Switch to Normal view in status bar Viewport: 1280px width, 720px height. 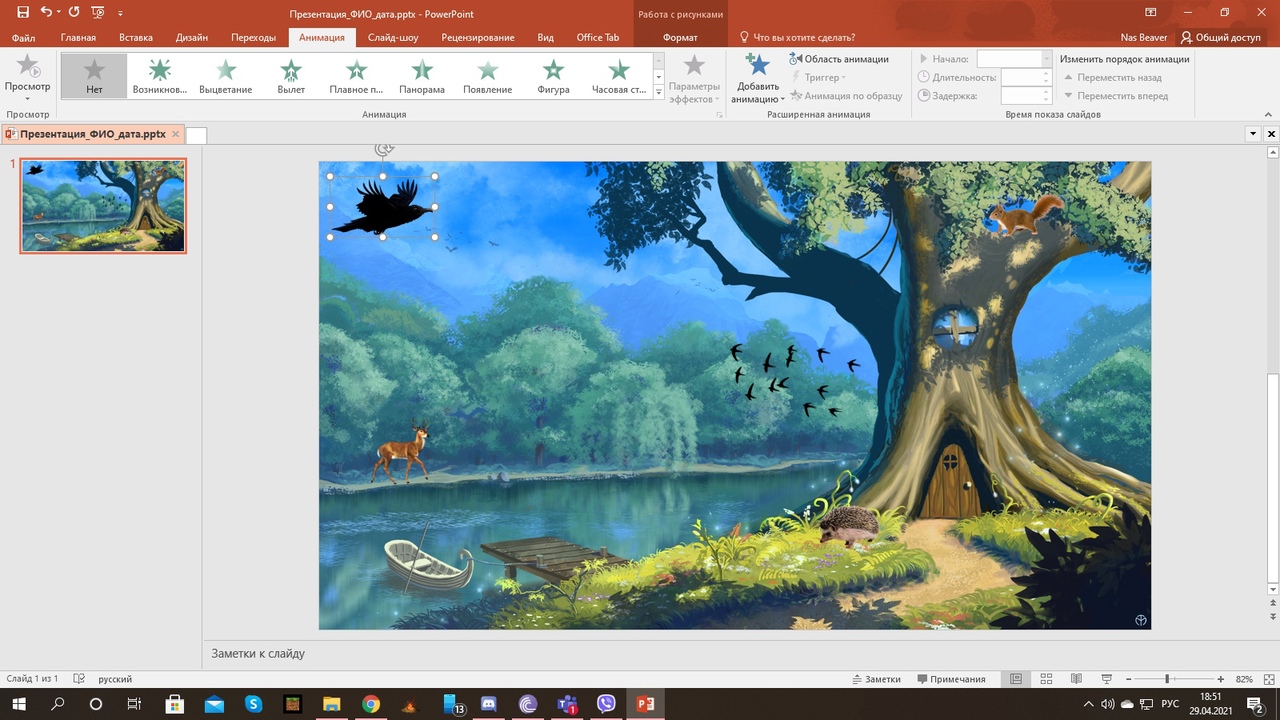pos(1016,679)
